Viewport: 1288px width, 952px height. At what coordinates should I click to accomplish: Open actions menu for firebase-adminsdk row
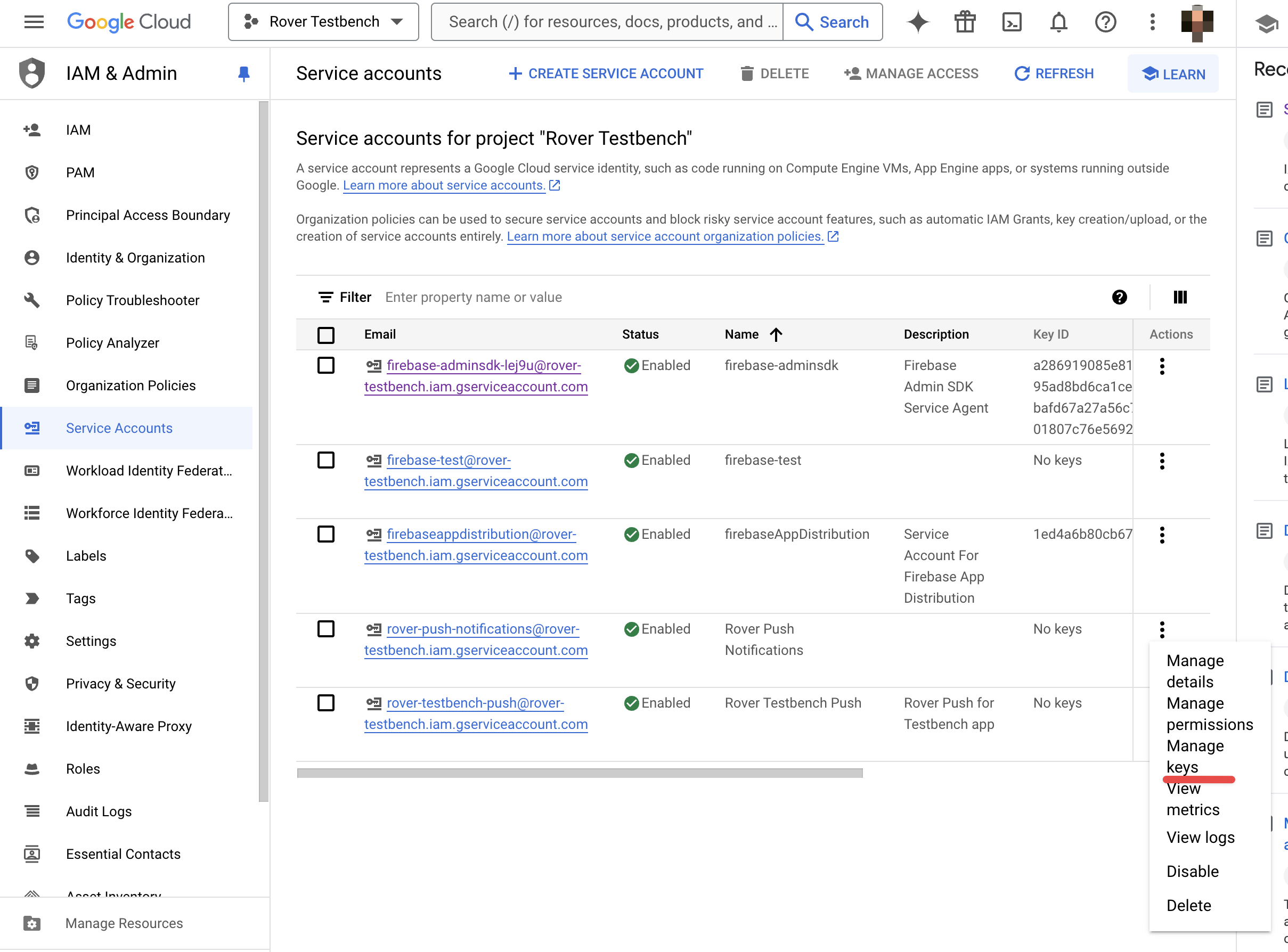pos(1162,366)
